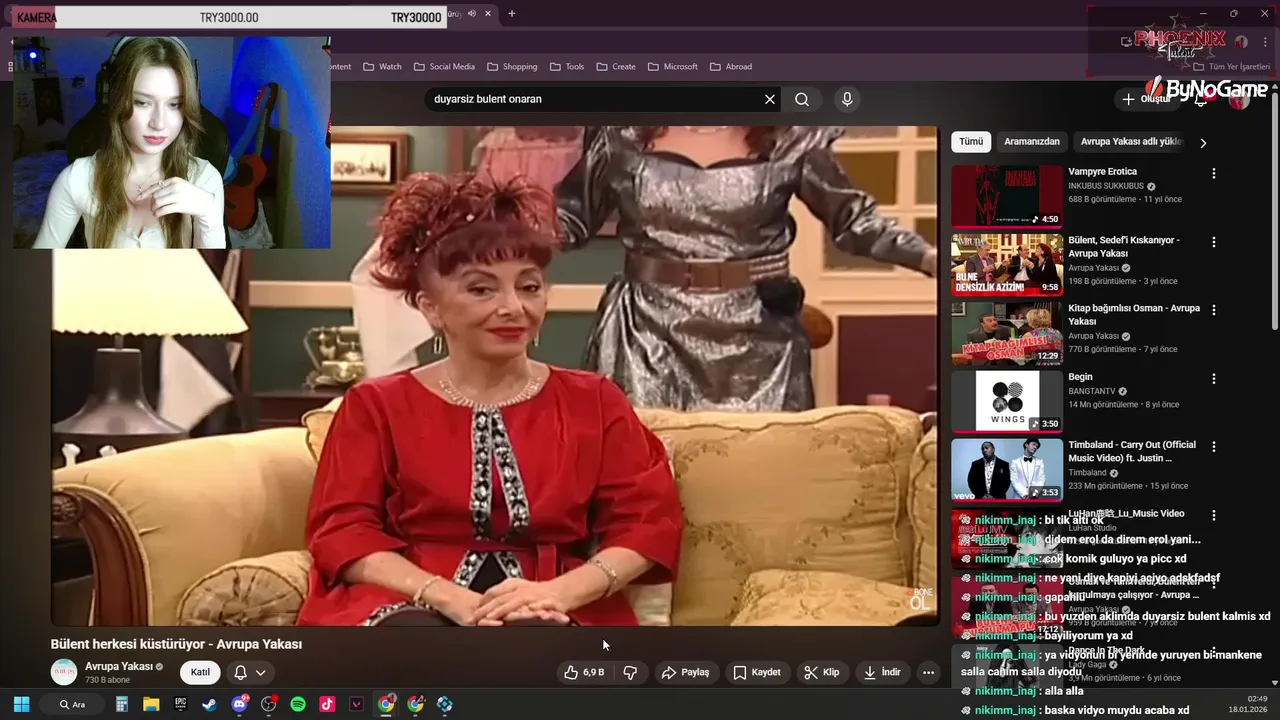
Task: Open more actions ellipsis under video
Action: [928, 672]
